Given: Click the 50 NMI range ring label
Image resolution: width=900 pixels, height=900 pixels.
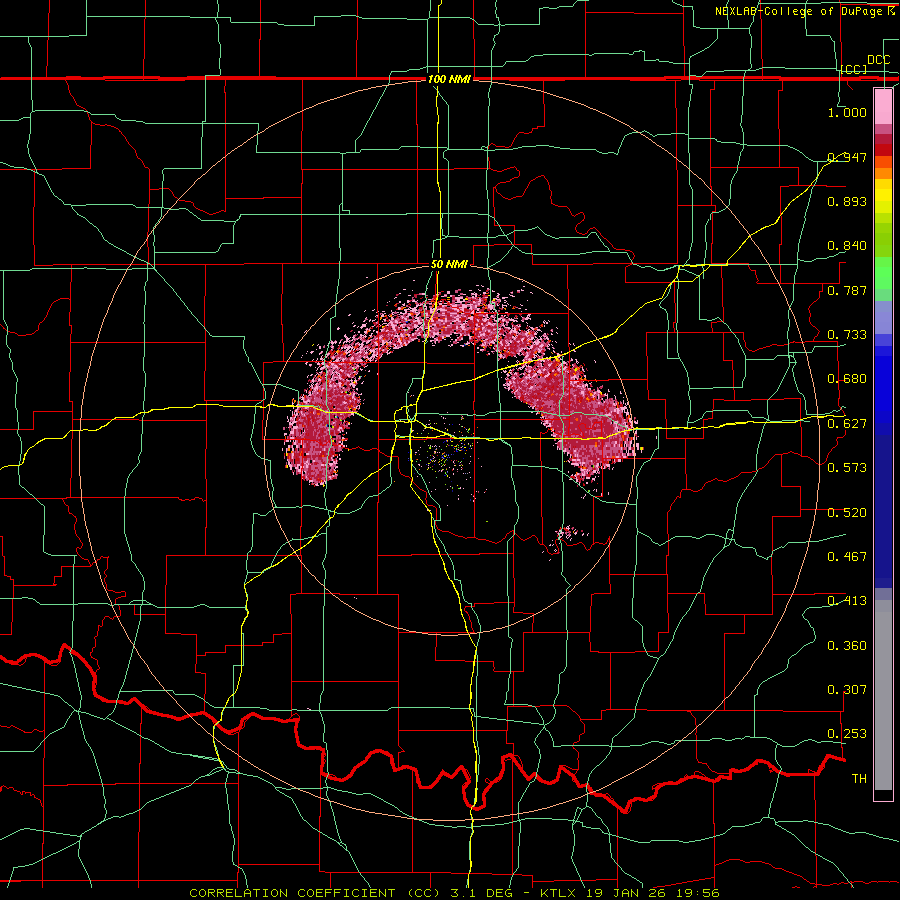Looking at the screenshot, I should pos(449,264).
